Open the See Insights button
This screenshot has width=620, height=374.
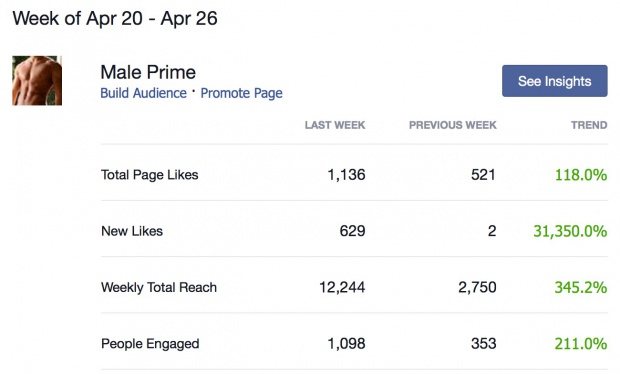tap(555, 81)
